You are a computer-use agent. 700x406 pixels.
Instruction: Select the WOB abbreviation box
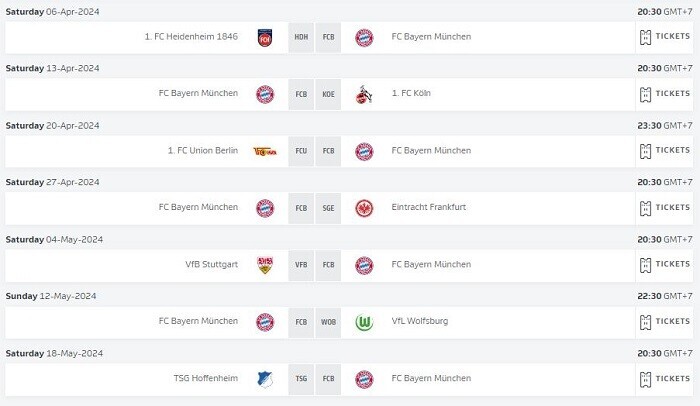coord(328,322)
